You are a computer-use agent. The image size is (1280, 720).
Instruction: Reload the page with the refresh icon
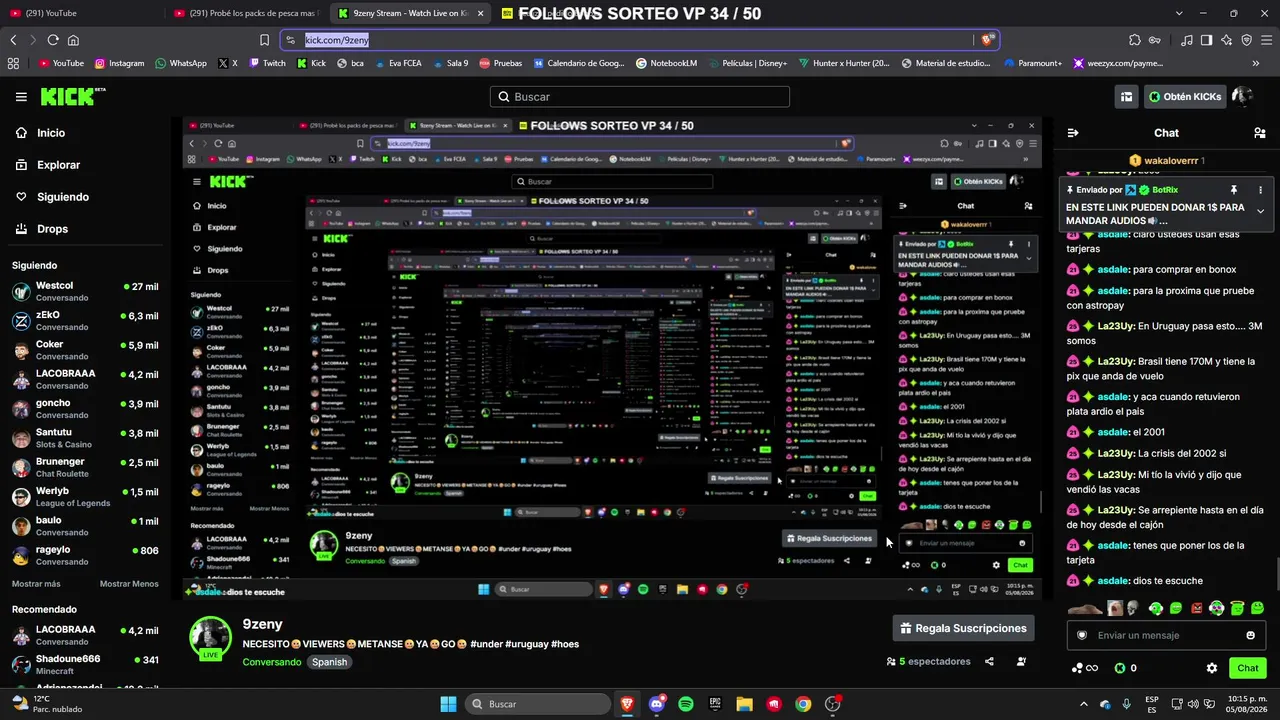click(x=53, y=40)
